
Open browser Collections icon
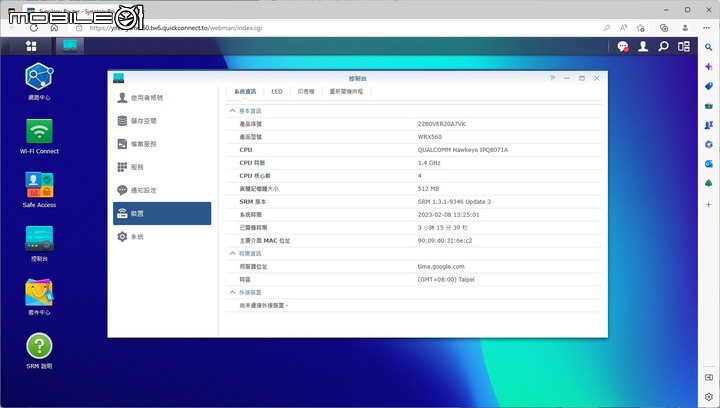pyautogui.click(x=664, y=28)
